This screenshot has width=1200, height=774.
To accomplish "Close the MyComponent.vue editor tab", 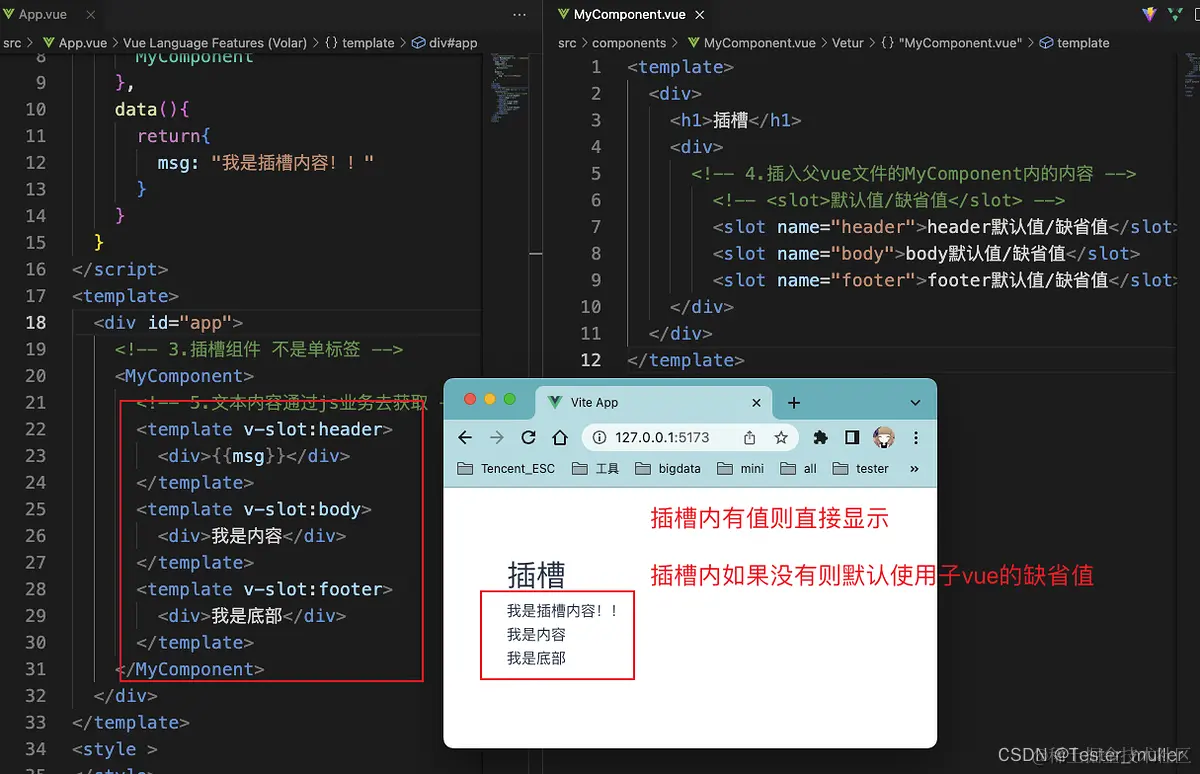I will [702, 15].
